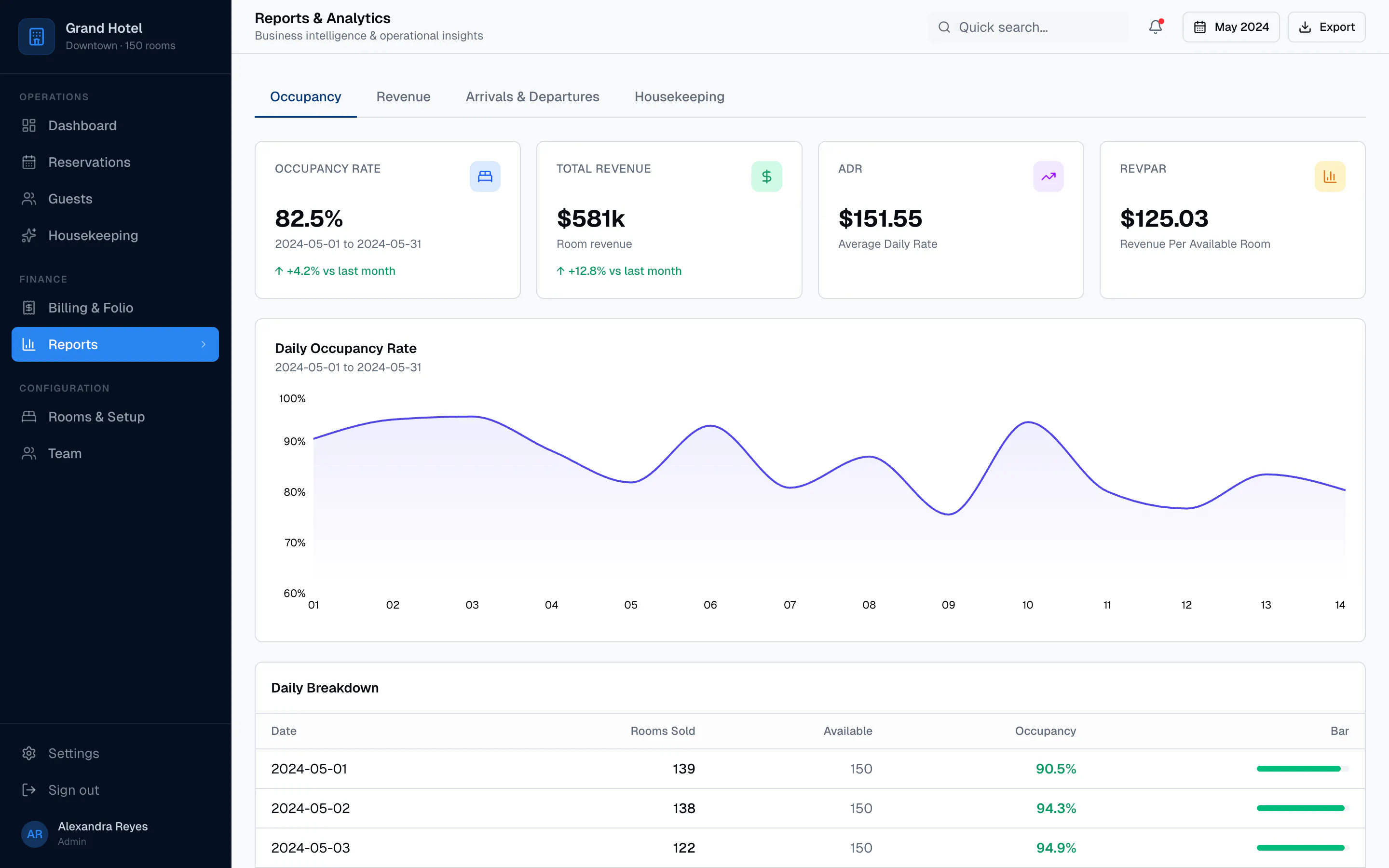Open Settings link in sidebar
The image size is (1389, 868).
pyautogui.click(x=115, y=753)
